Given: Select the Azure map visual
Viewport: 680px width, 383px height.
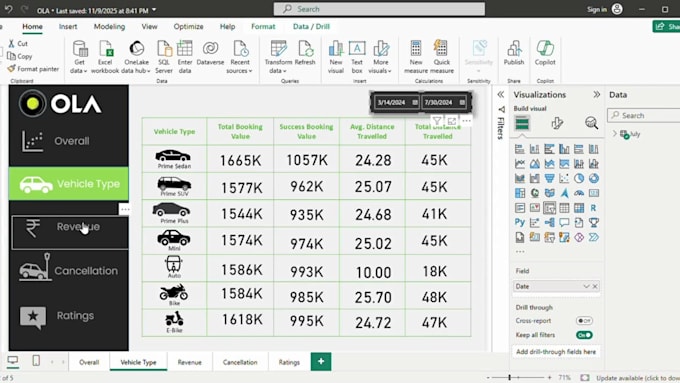Looking at the screenshot, I should [564, 193].
